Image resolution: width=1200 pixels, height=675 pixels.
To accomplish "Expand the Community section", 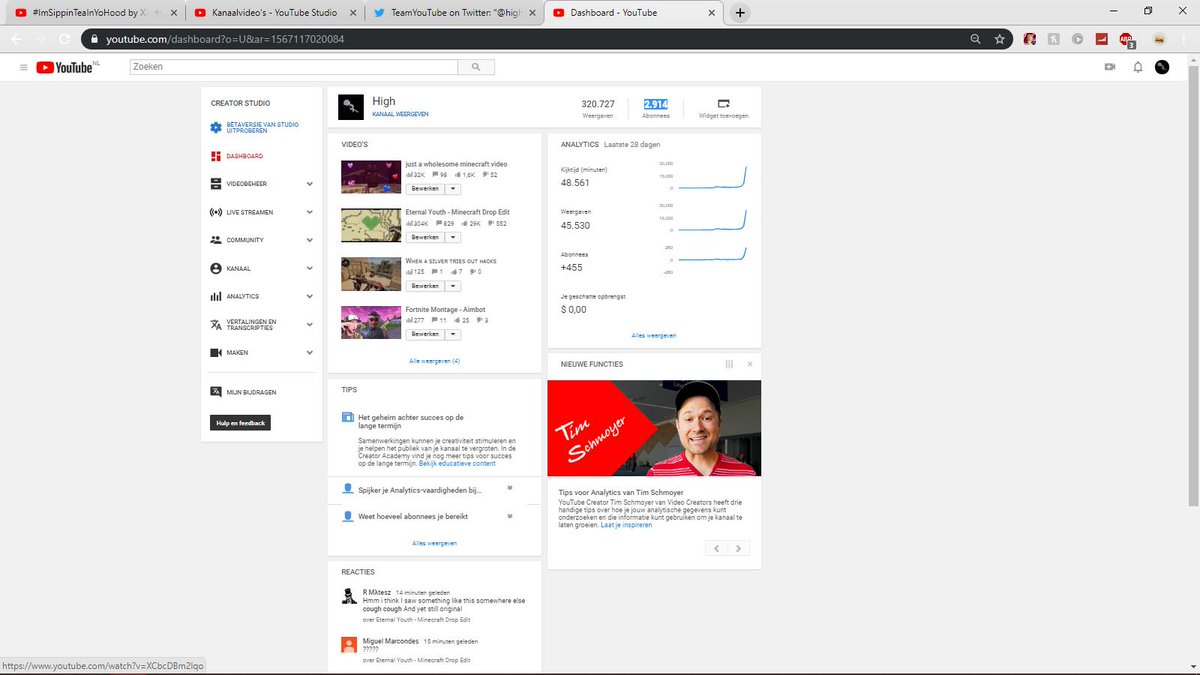I will click(310, 240).
